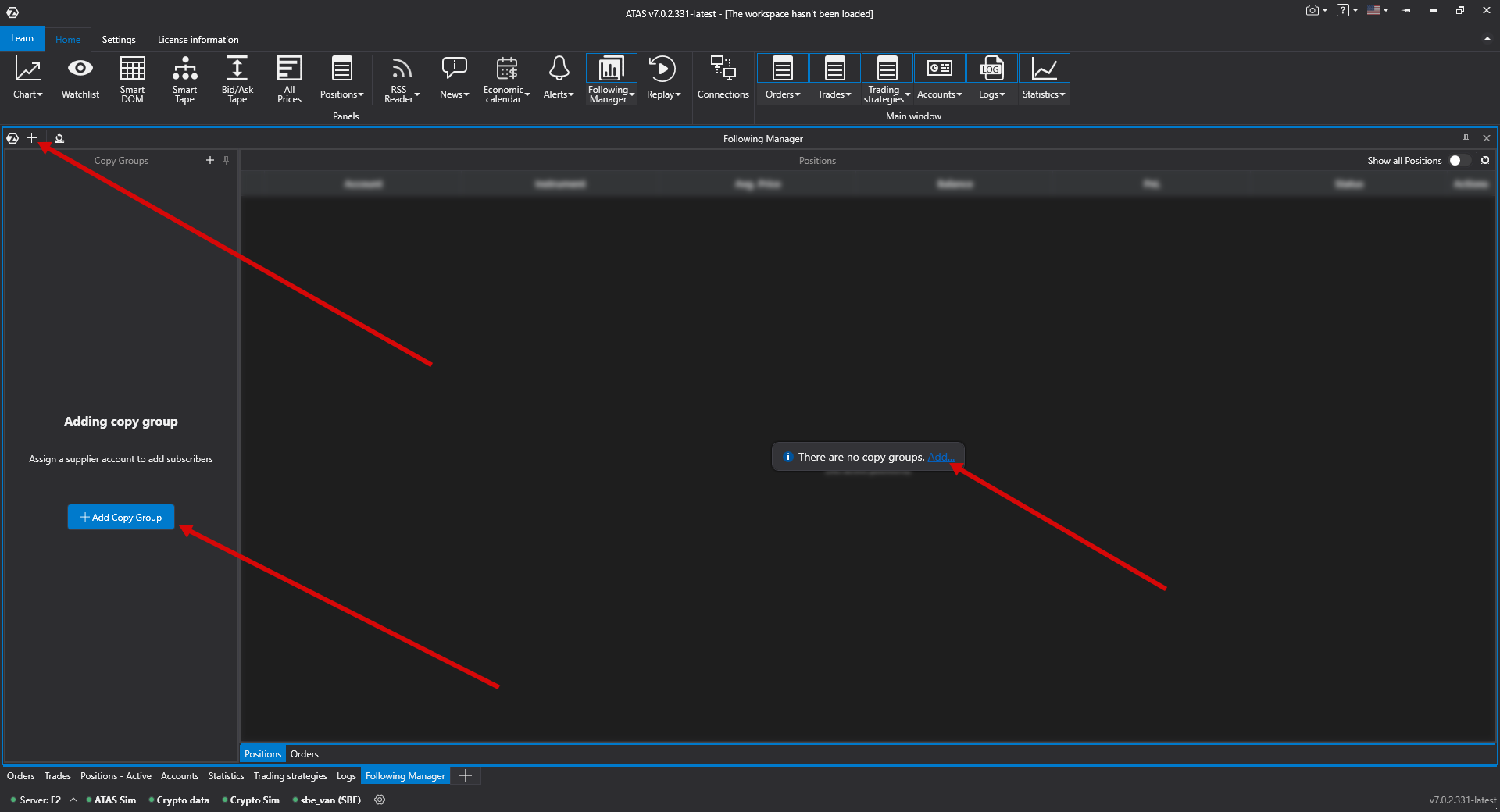Click the user icon in Following Manager header
Viewport: 1500px width, 812px height.
59,138
